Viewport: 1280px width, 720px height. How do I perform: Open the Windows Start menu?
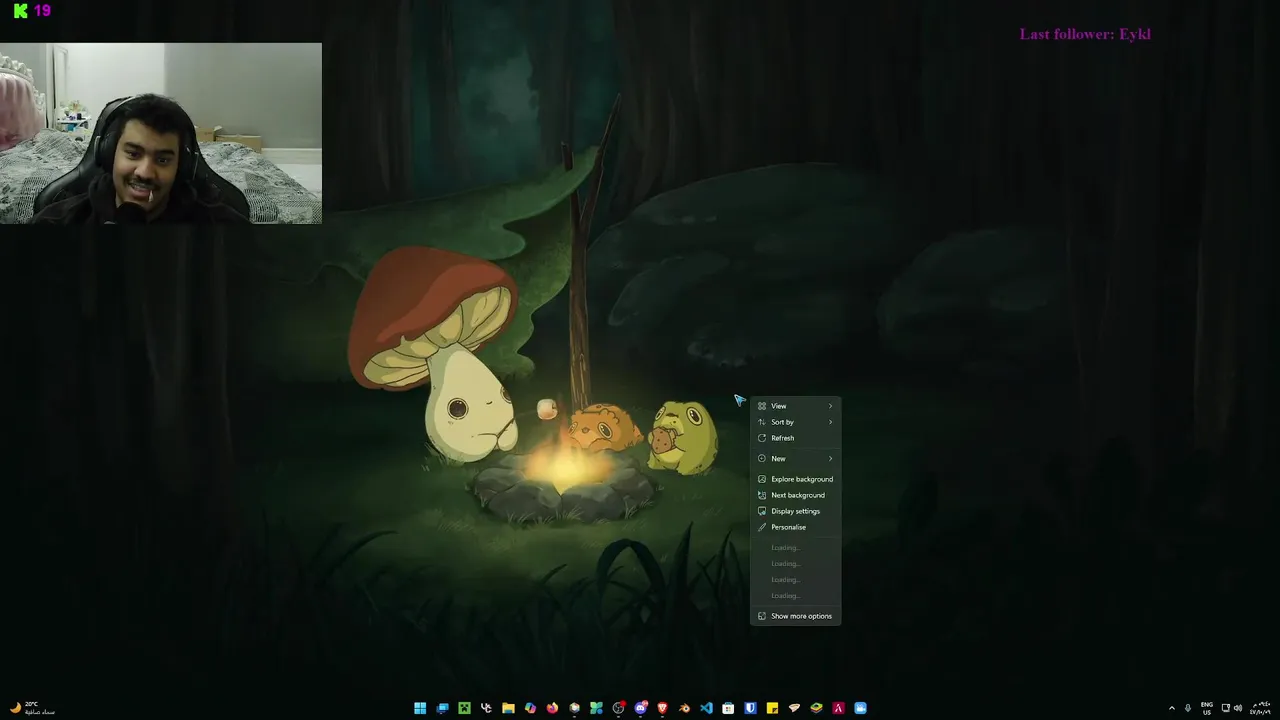pyautogui.click(x=420, y=708)
